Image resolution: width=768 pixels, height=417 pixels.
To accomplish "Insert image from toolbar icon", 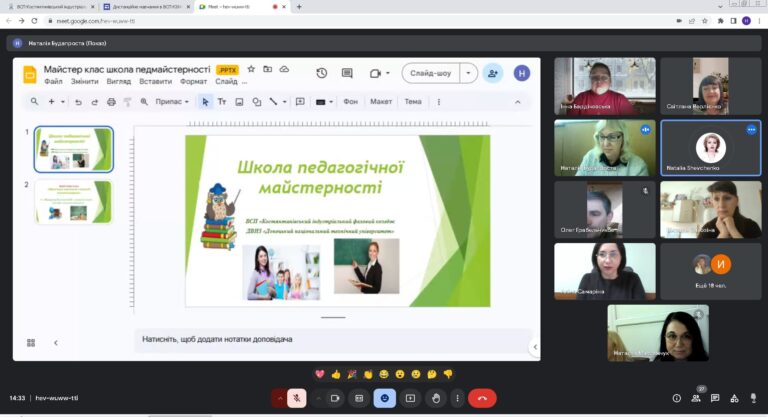I will coord(239,102).
